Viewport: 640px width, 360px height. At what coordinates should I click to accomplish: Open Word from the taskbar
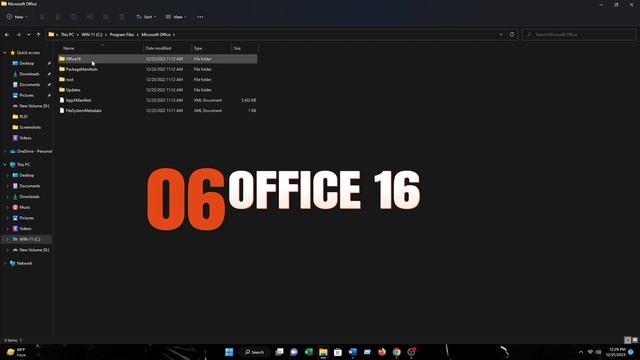click(x=353, y=352)
